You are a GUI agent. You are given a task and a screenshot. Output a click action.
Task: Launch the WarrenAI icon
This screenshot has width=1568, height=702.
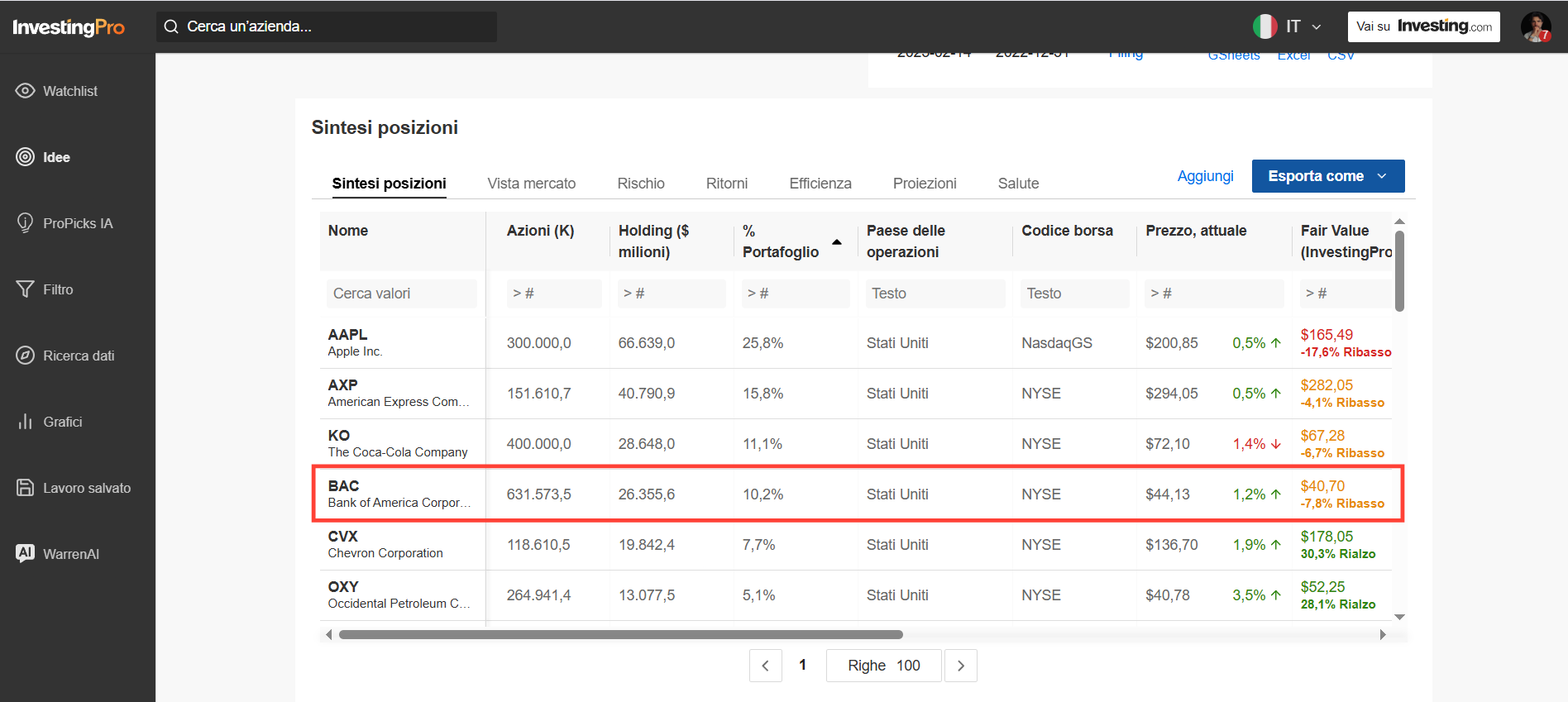[26, 553]
